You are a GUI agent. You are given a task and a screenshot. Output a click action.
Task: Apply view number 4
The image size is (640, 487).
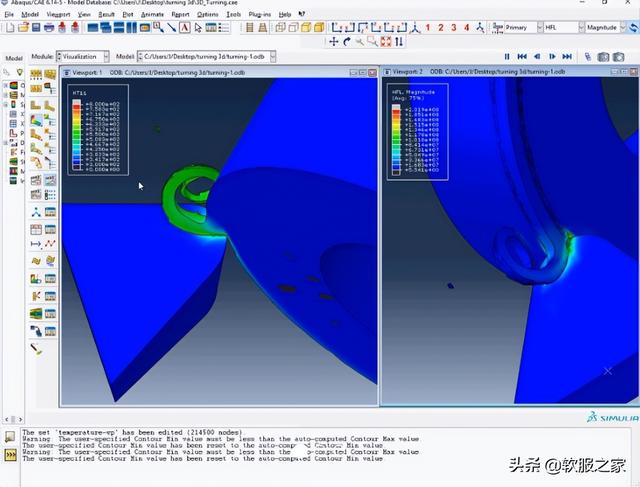[467, 28]
